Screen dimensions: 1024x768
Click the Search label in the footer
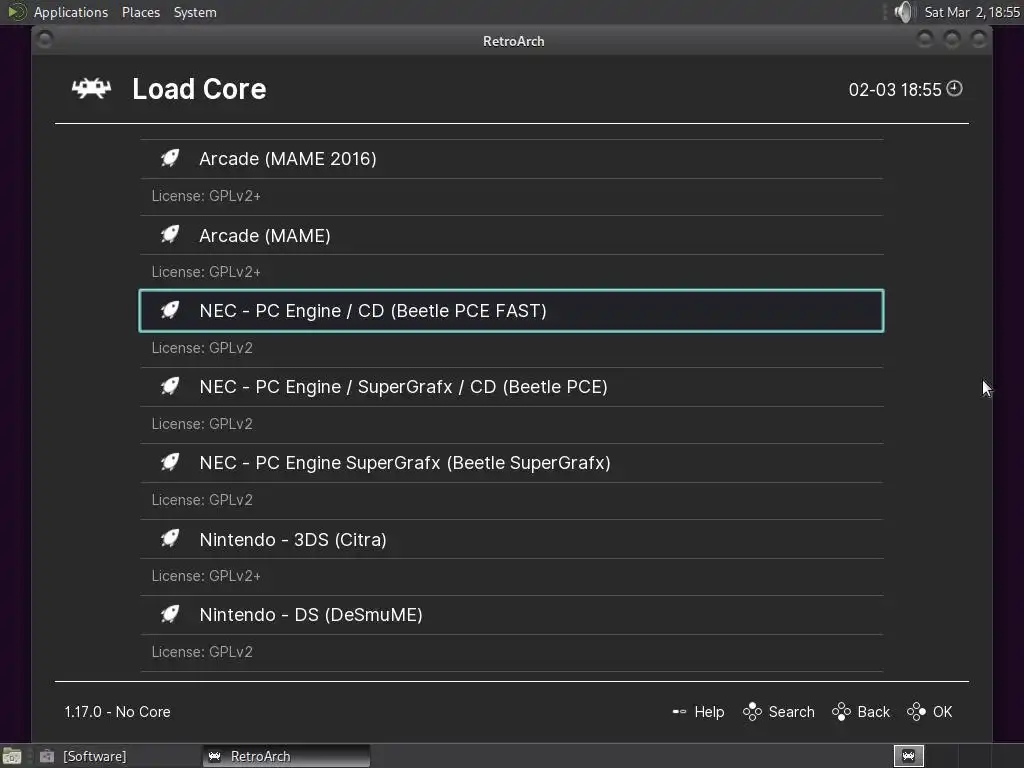[x=792, y=712]
